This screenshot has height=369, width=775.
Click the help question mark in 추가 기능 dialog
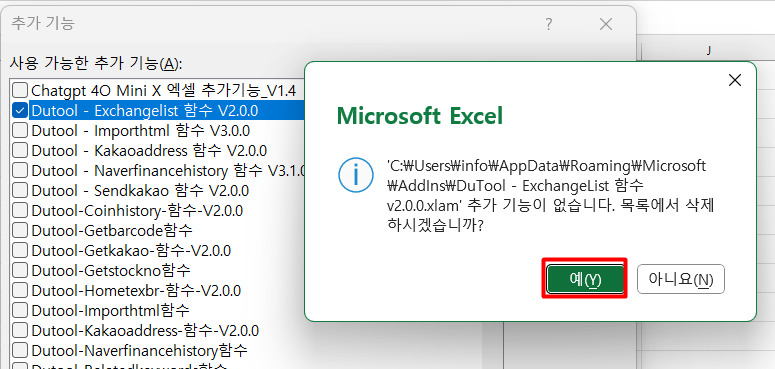pyautogui.click(x=549, y=24)
